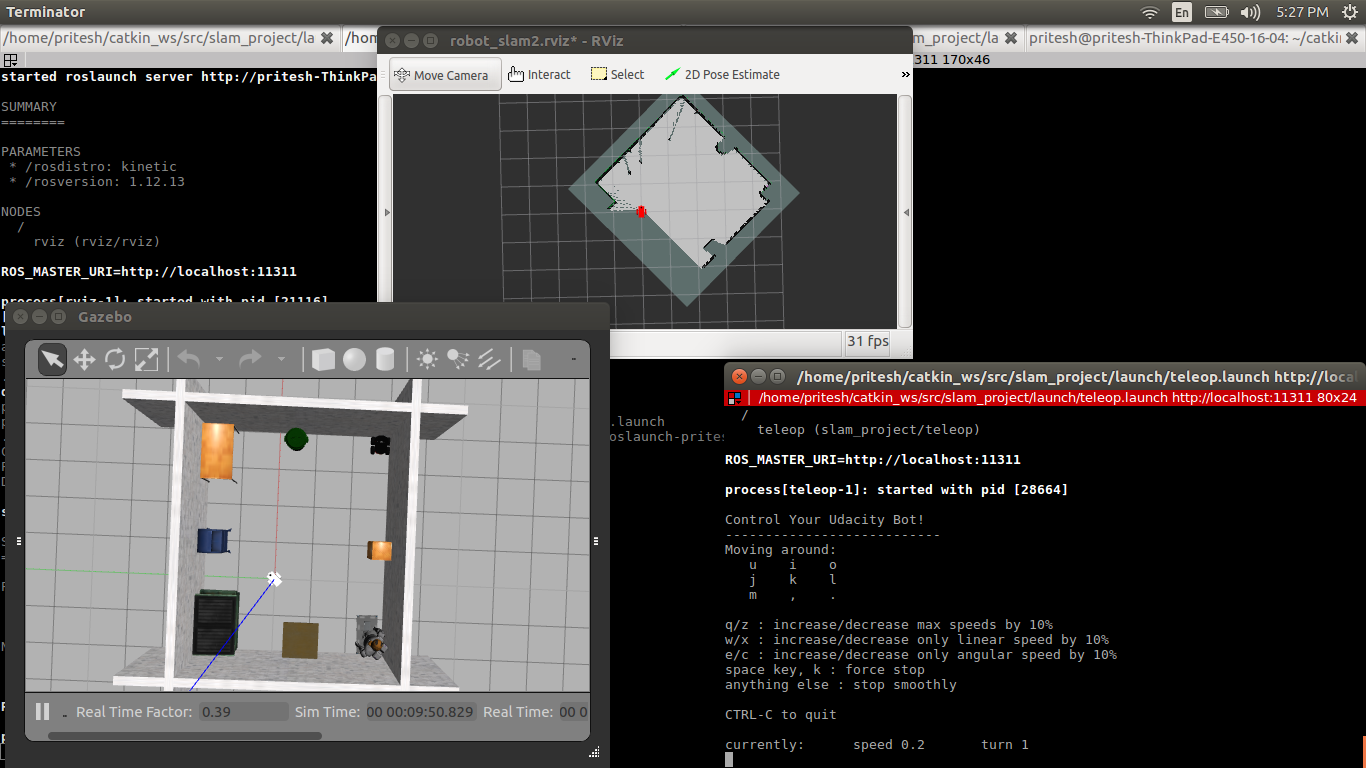Image resolution: width=1366 pixels, height=768 pixels.
Task: Click the terminal icon in teleop title strip
Action: tap(734, 397)
